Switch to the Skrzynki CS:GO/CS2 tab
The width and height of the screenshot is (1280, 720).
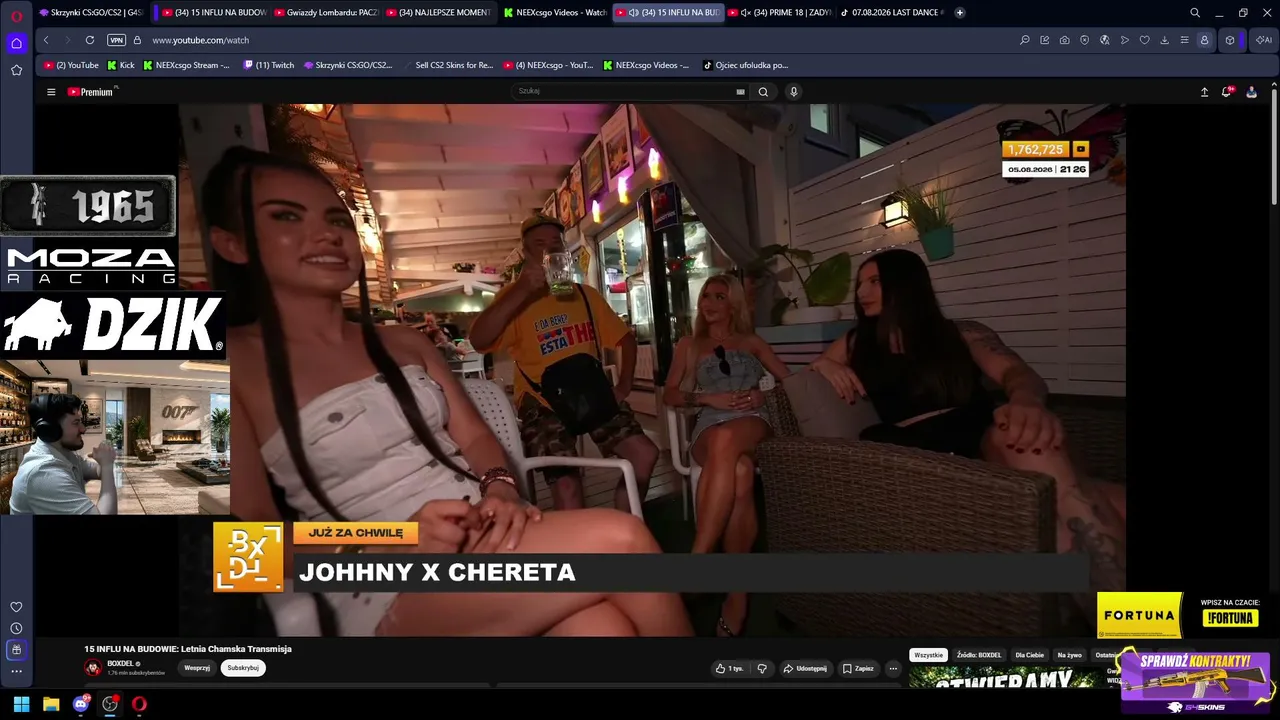[x=91, y=13]
